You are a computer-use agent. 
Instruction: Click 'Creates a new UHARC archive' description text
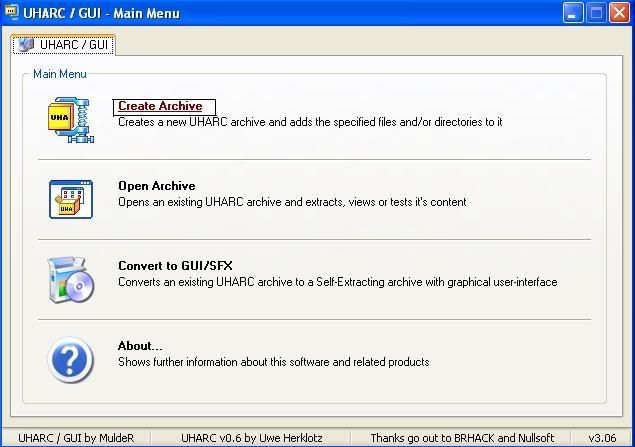[x=310, y=122]
